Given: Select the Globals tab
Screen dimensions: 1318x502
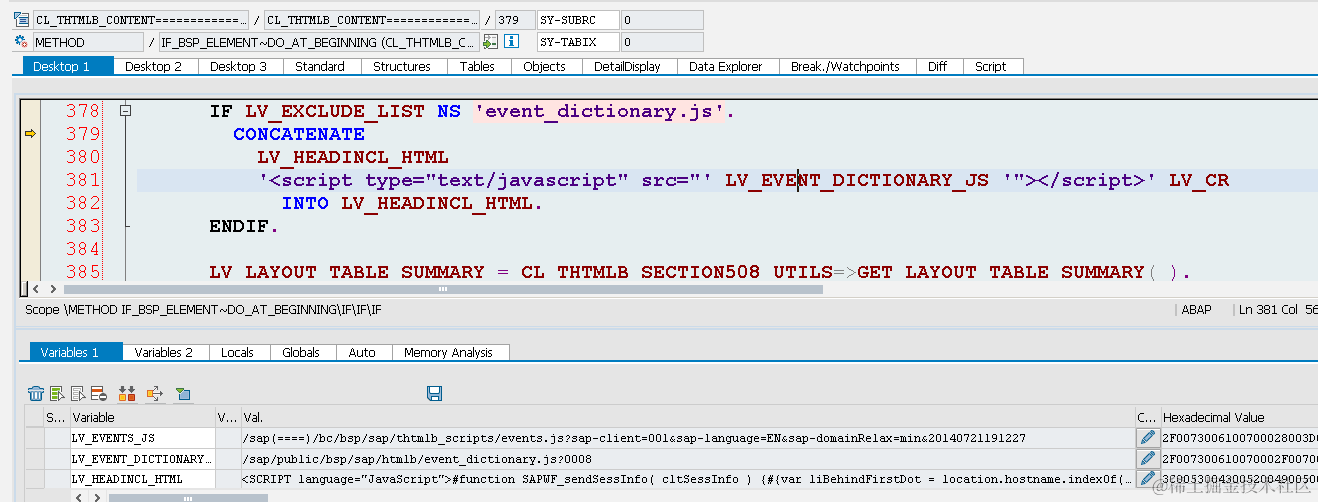Looking at the screenshot, I should (x=301, y=352).
